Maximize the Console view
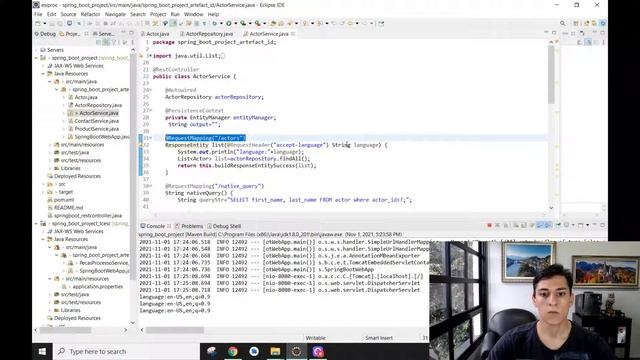640x360 pixels. pos(602,225)
